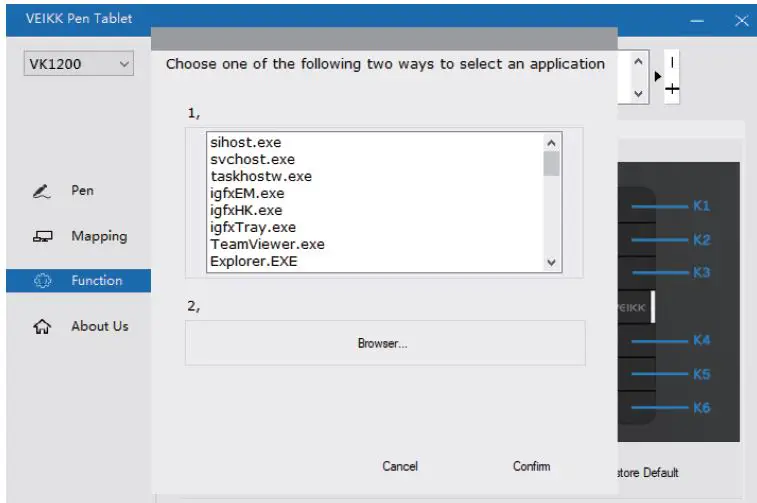Viewport: 757px width, 503px height.
Task: Open the Mapping section
Action: tap(99, 236)
